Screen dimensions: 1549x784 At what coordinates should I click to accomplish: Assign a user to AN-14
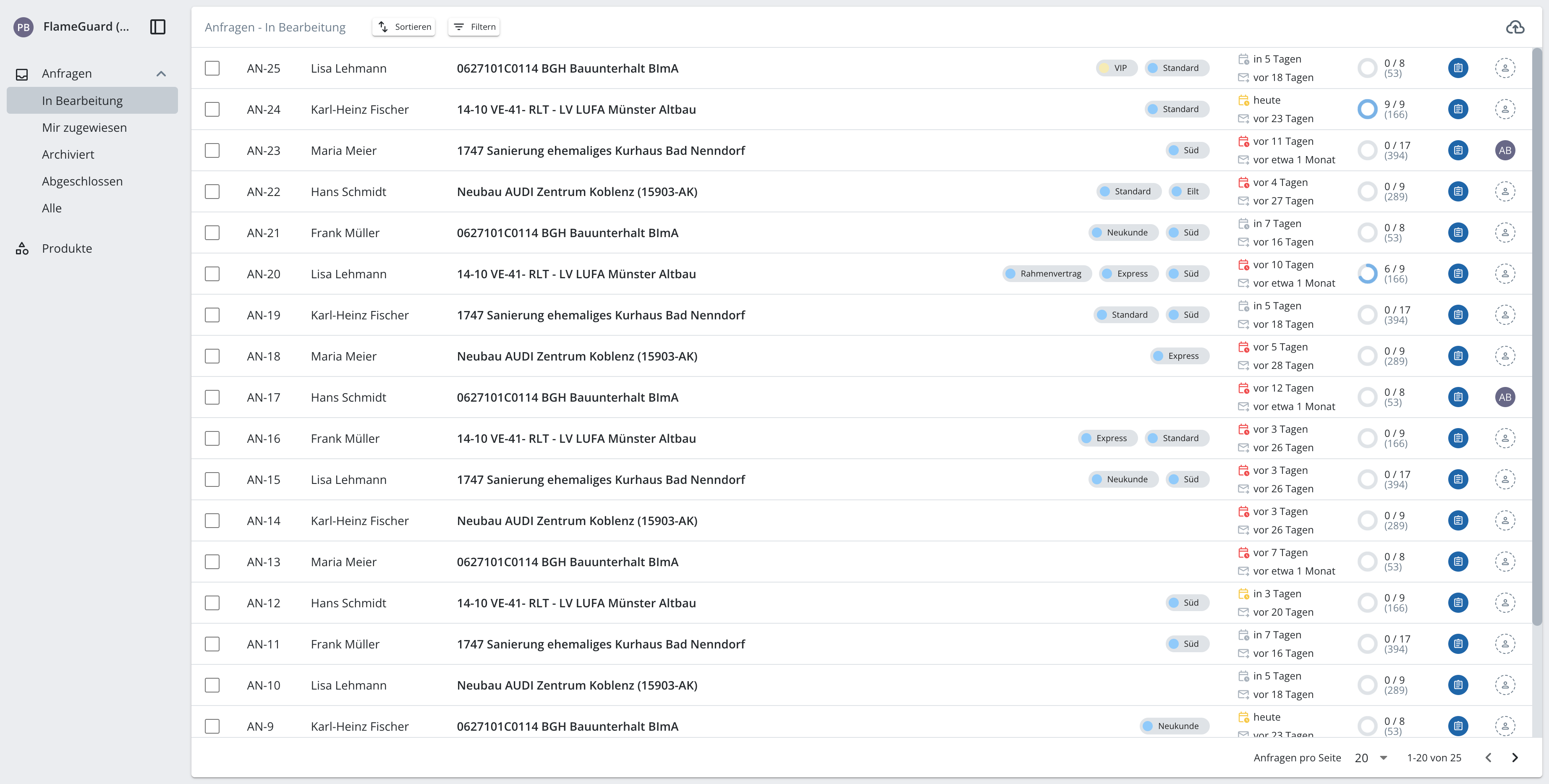click(x=1505, y=521)
